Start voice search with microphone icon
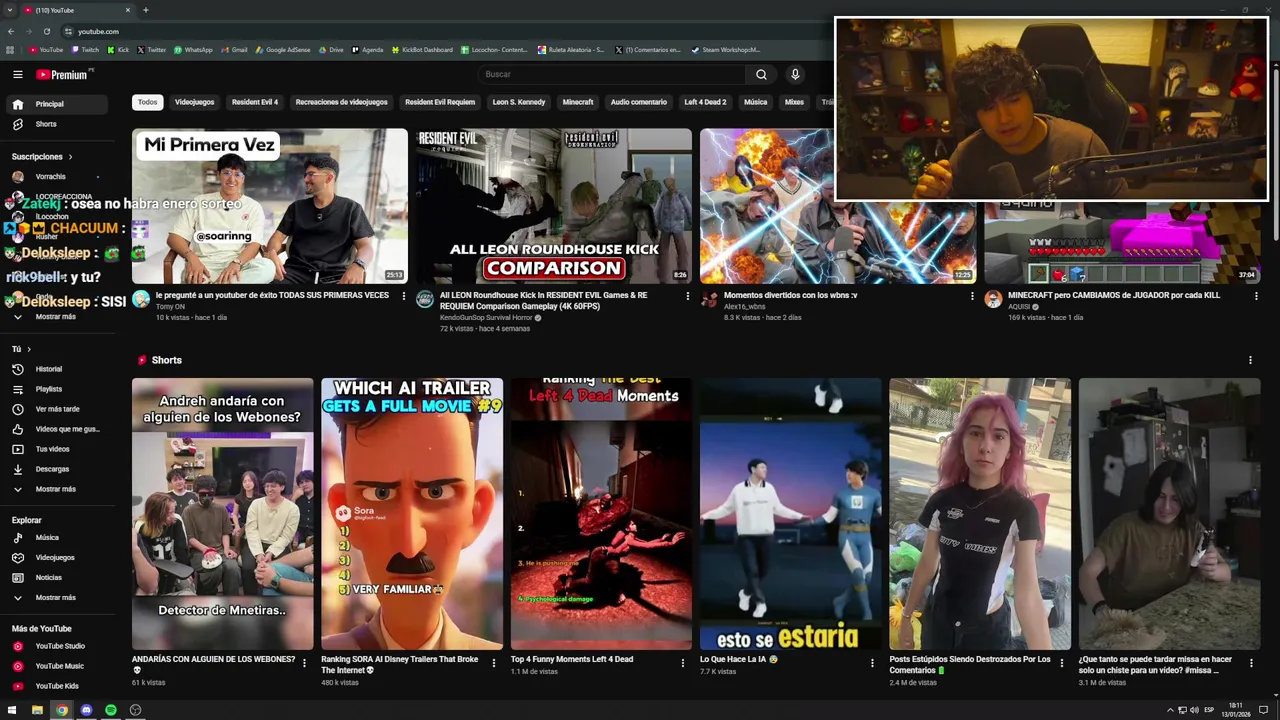 click(x=795, y=74)
